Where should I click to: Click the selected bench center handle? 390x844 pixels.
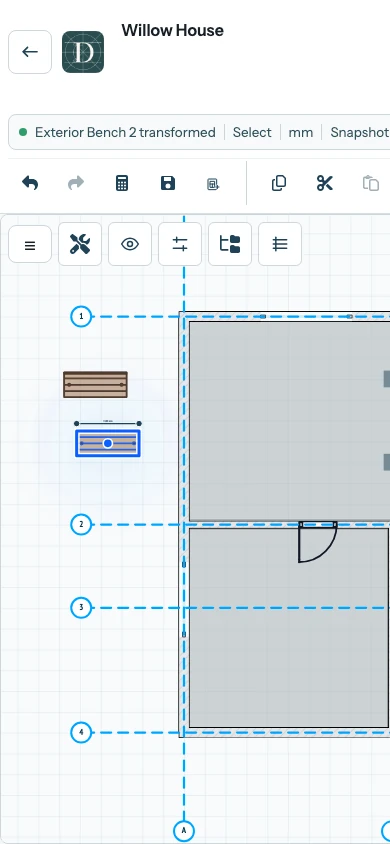[x=108, y=444]
